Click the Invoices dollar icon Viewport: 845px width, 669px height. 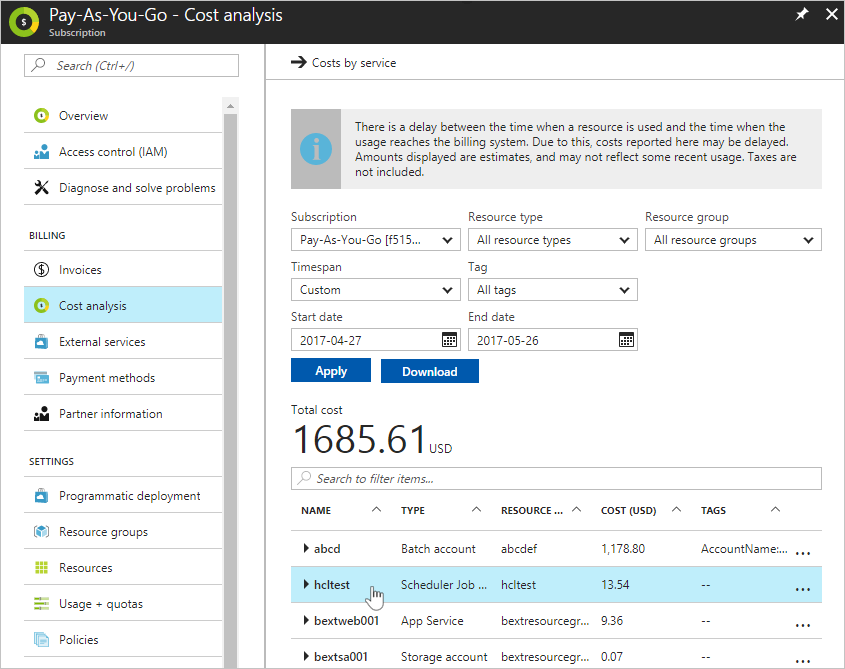pos(41,270)
